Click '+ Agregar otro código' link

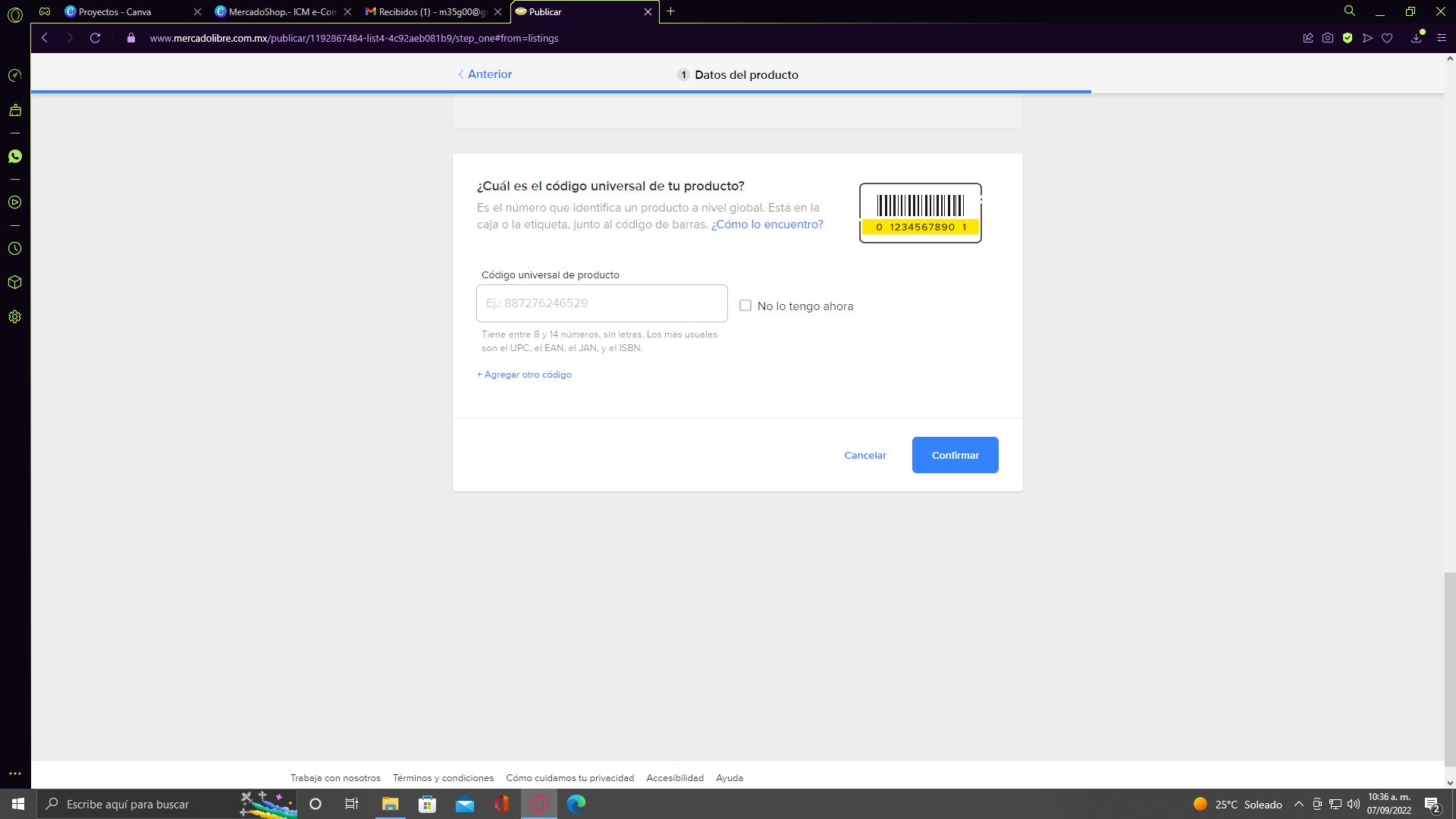524,375
